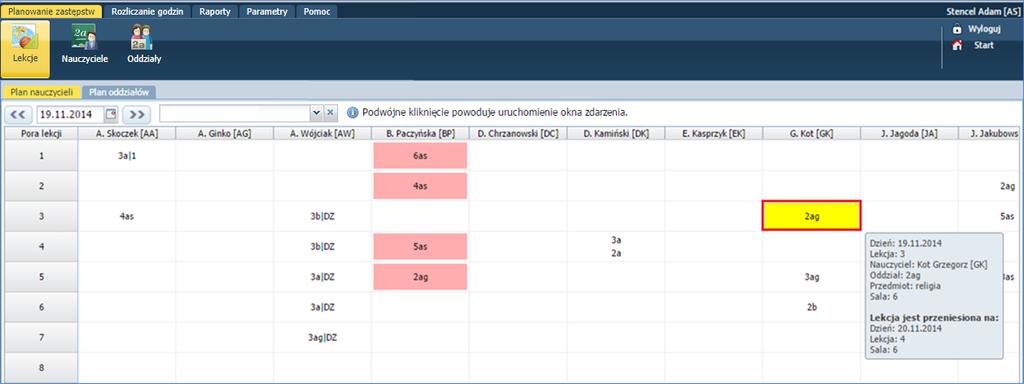Click the A. Skoczek [AA] column header
The image size is (1024, 384).
pos(127,134)
